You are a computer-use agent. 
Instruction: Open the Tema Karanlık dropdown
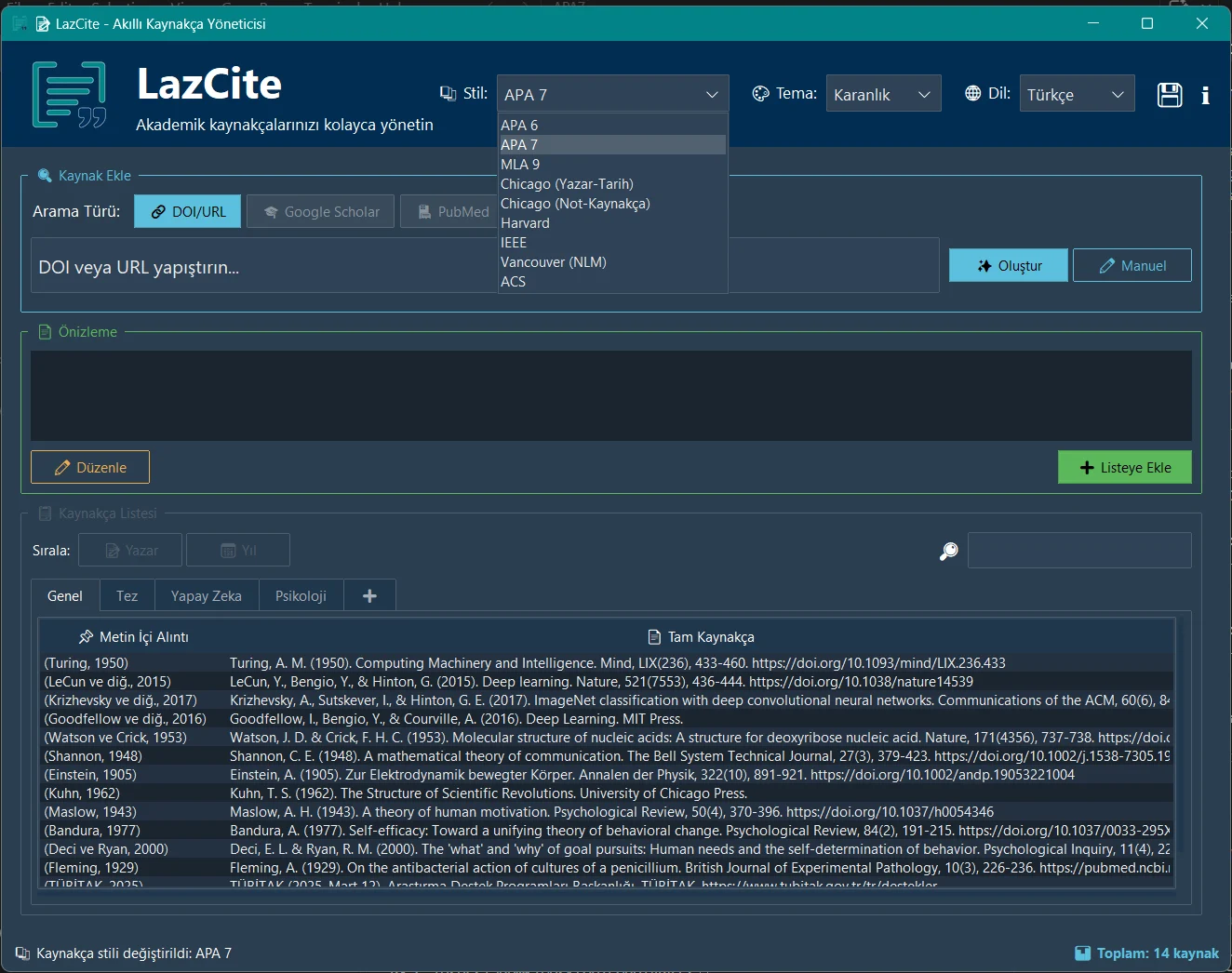(883, 93)
